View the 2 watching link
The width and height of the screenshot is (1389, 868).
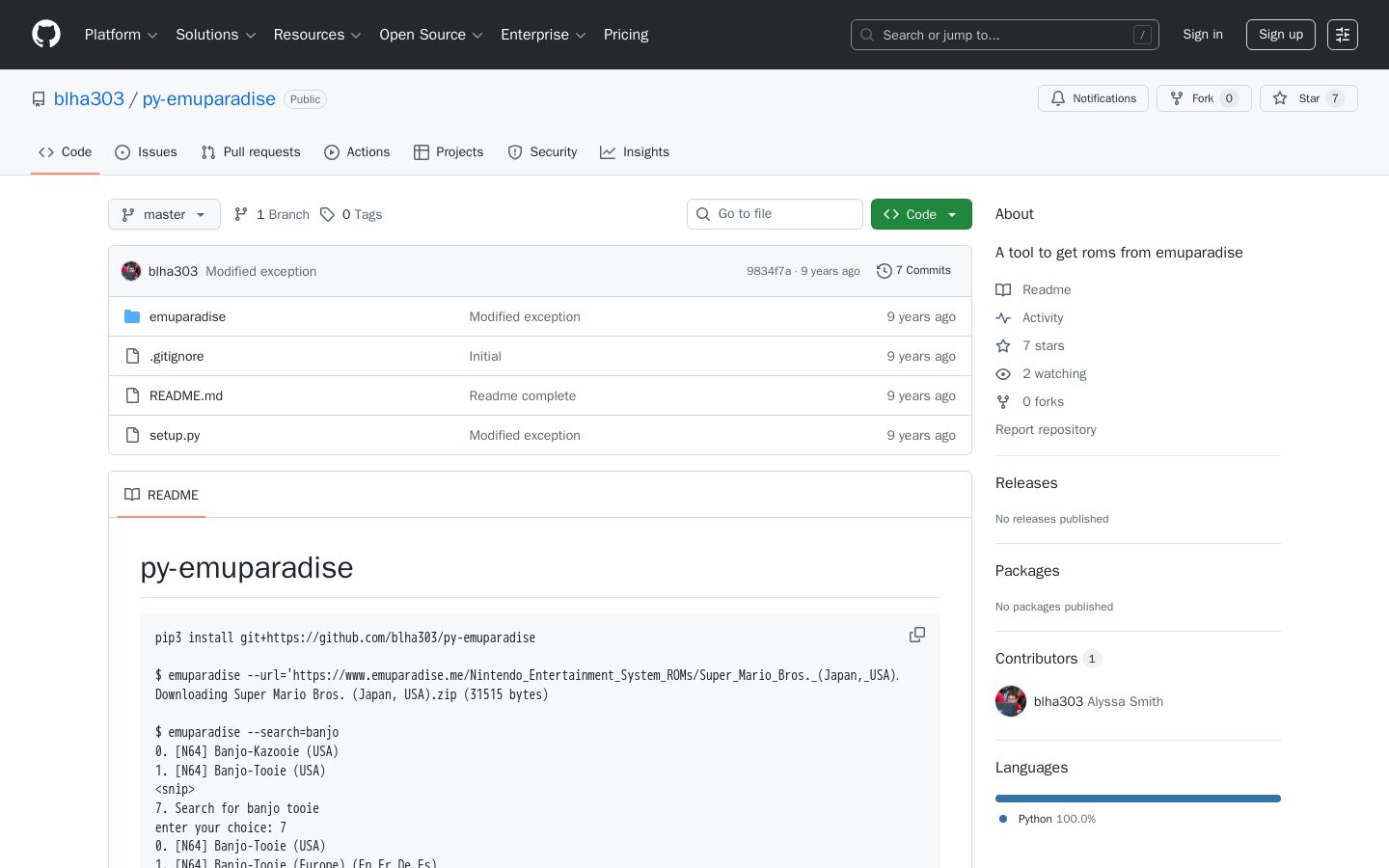(1041, 373)
